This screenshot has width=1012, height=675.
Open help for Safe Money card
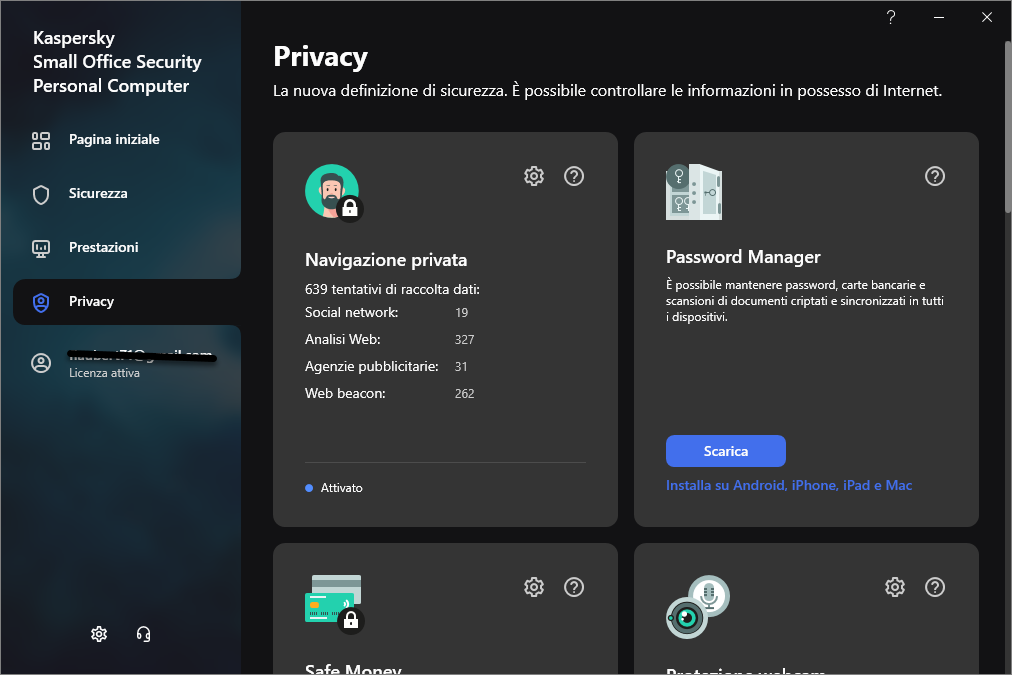(574, 587)
